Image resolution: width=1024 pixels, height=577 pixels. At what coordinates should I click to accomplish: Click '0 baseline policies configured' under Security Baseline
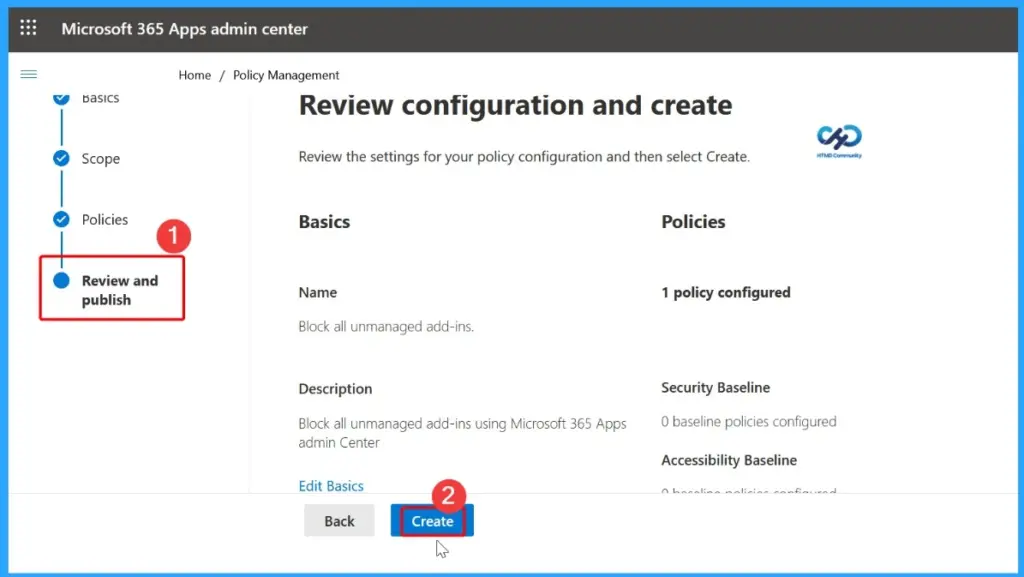748,422
